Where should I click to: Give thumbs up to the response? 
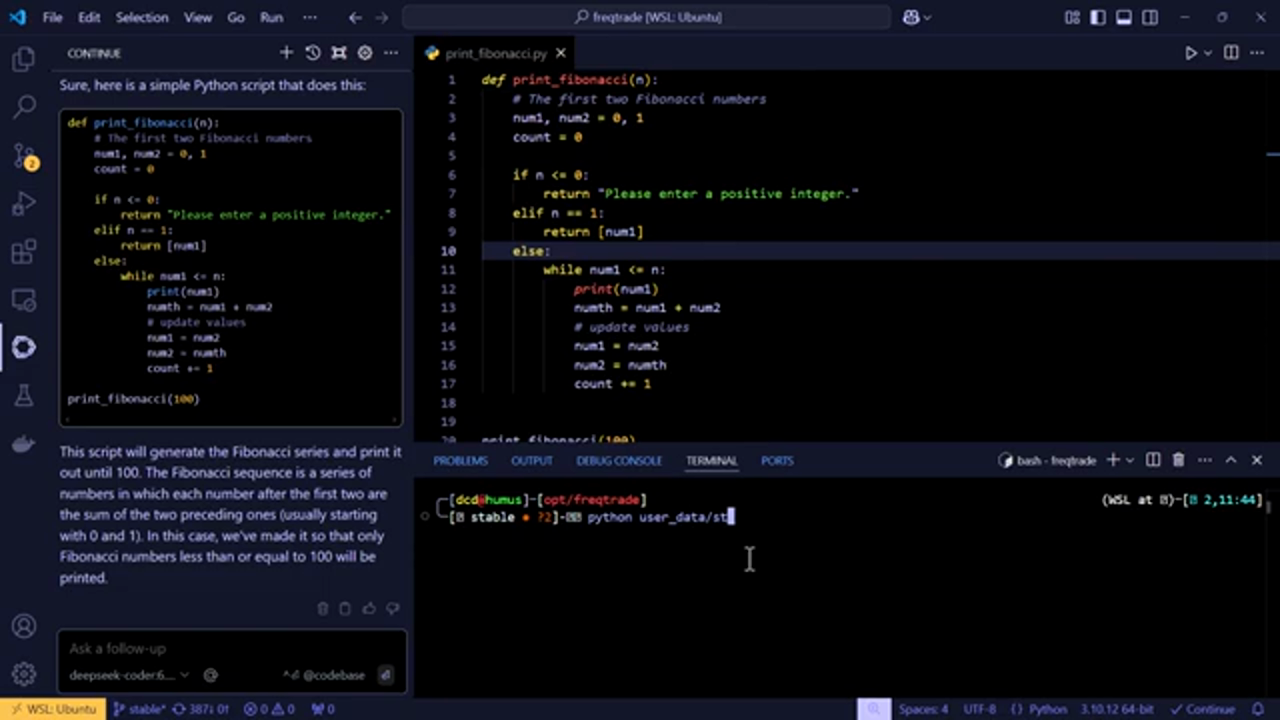369,608
